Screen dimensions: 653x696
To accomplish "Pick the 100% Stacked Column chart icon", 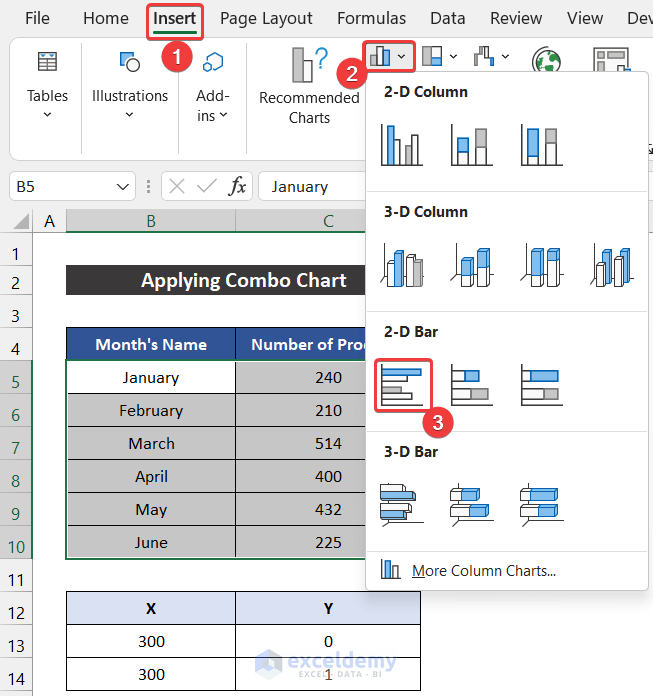I will 541,144.
